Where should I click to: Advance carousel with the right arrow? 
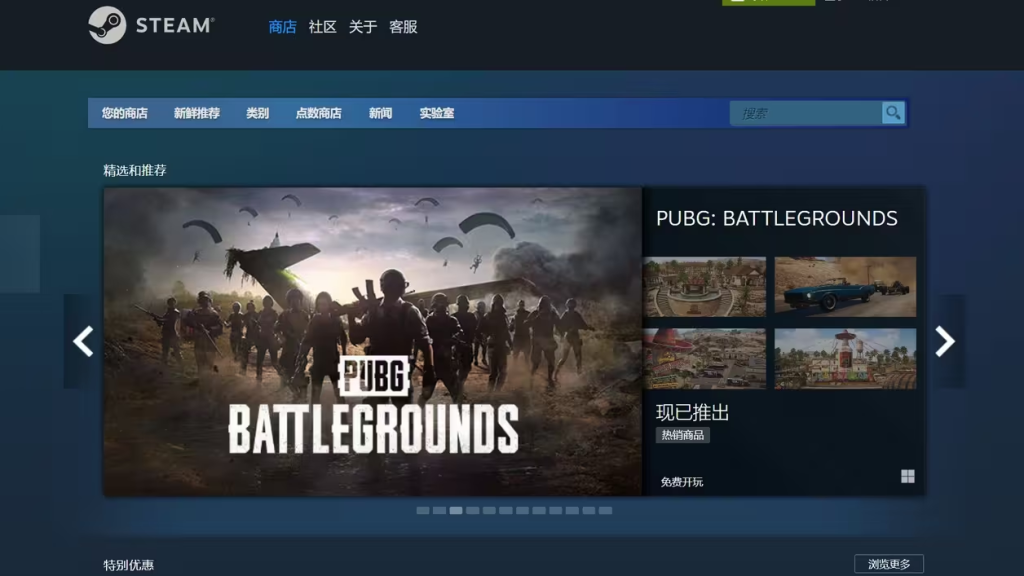click(945, 342)
